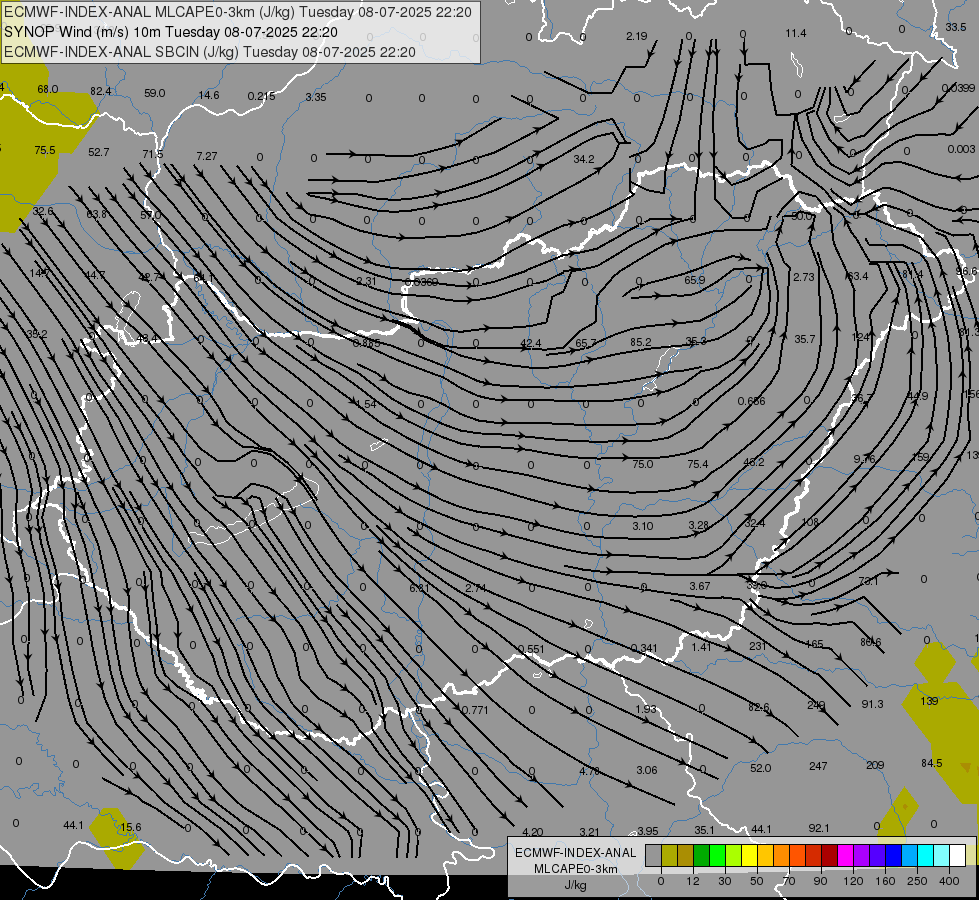Image resolution: width=979 pixels, height=900 pixels.
Task: Select the map value 1.41
Action: (x=701, y=647)
